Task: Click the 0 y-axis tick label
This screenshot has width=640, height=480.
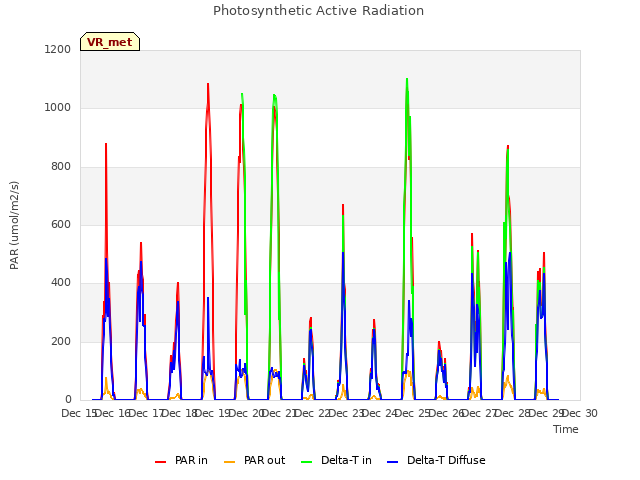Action: 68,400
